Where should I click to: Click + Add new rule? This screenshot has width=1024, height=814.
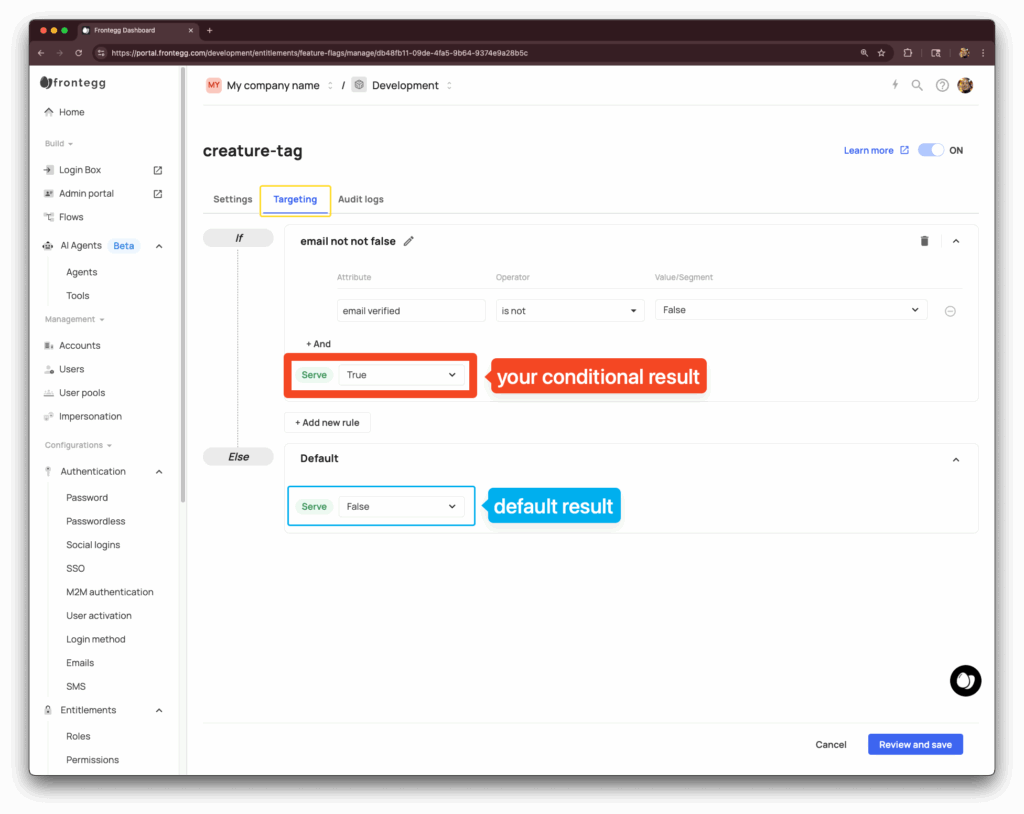click(327, 423)
